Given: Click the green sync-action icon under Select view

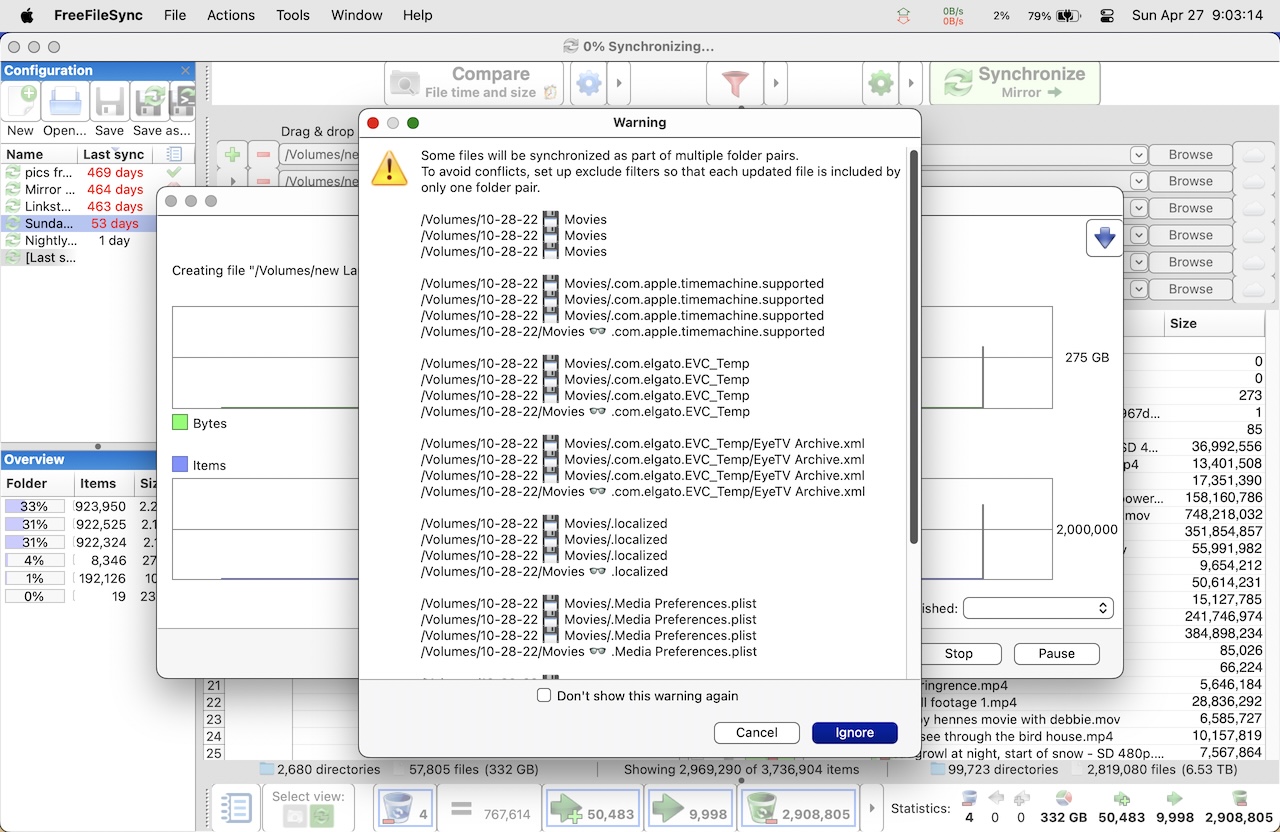Looking at the screenshot, I should (x=322, y=816).
